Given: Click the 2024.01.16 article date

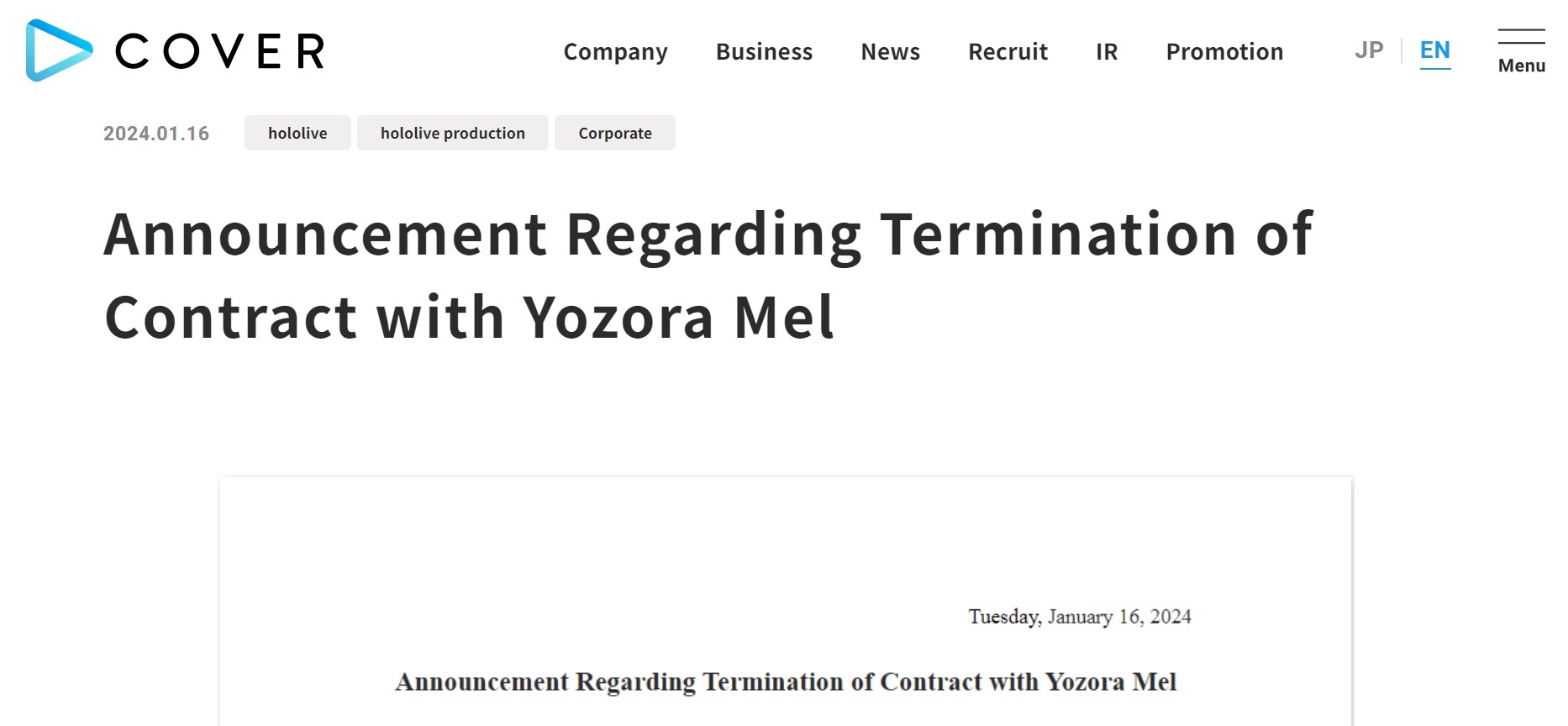Looking at the screenshot, I should 156,134.
